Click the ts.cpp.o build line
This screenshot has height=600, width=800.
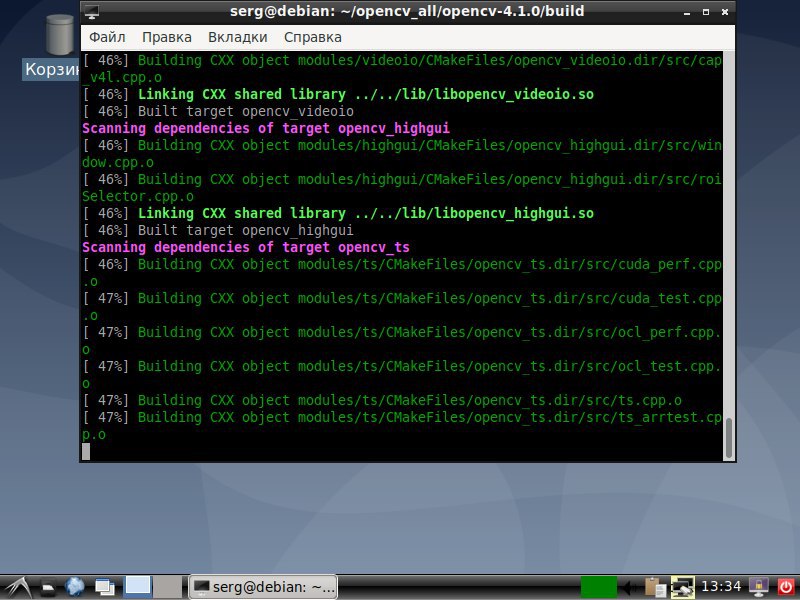pyautogui.click(x=382, y=401)
